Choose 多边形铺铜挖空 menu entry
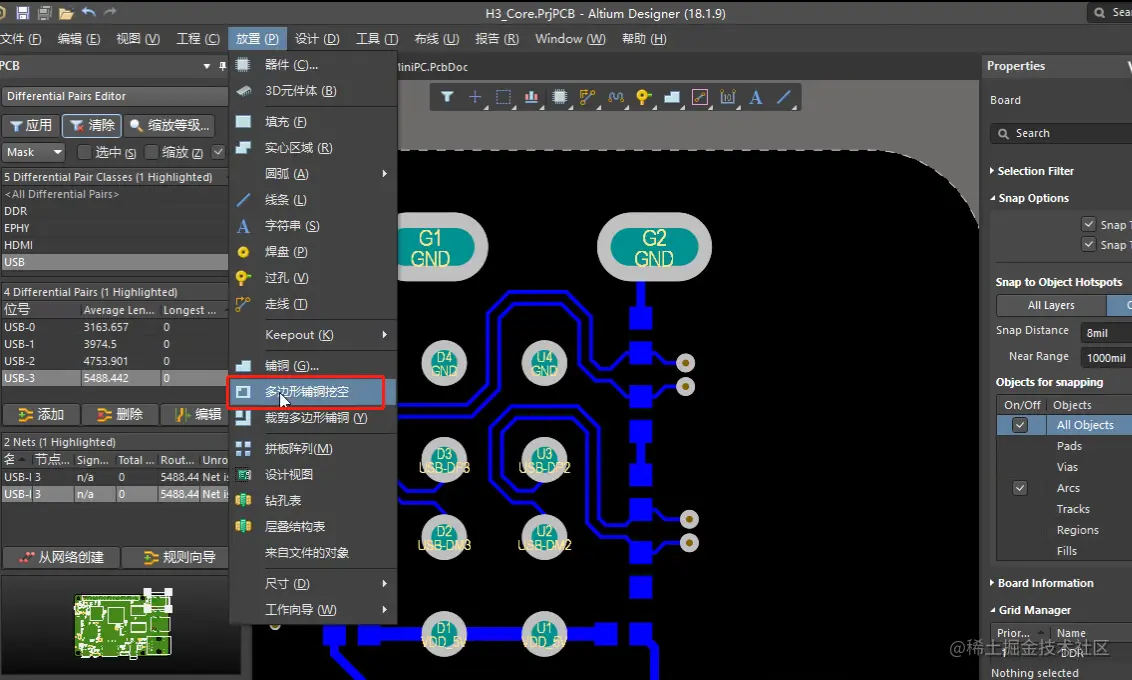Image resolution: width=1132 pixels, height=680 pixels. pyautogui.click(x=313, y=391)
